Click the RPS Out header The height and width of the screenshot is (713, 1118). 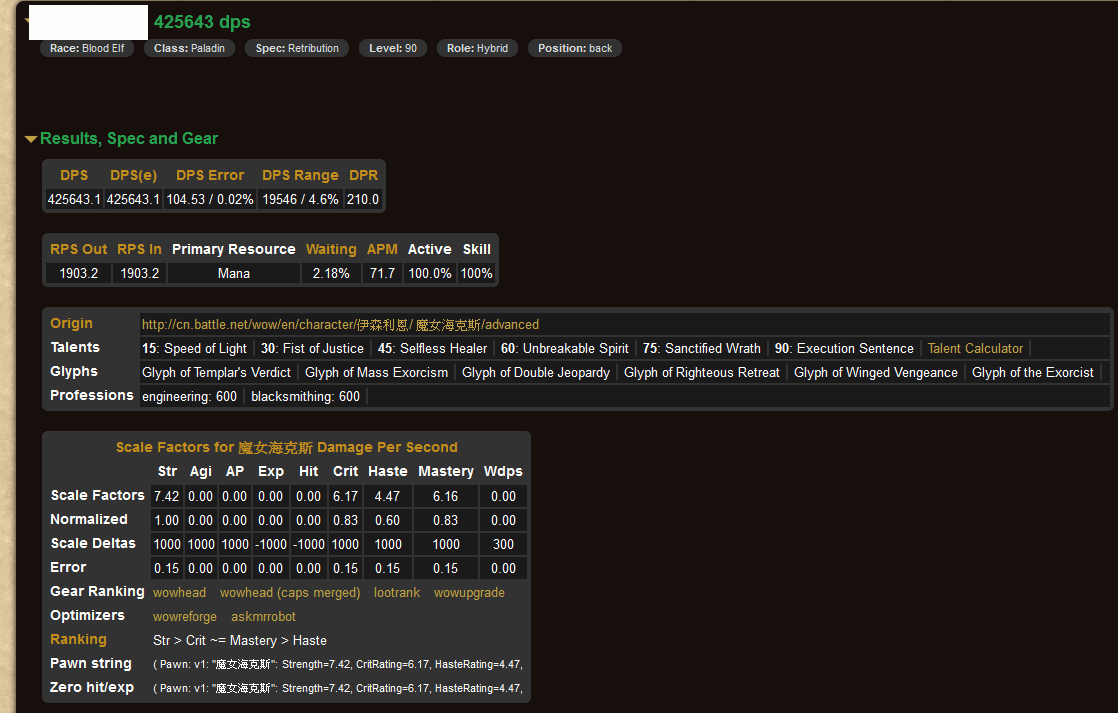pyautogui.click(x=78, y=250)
